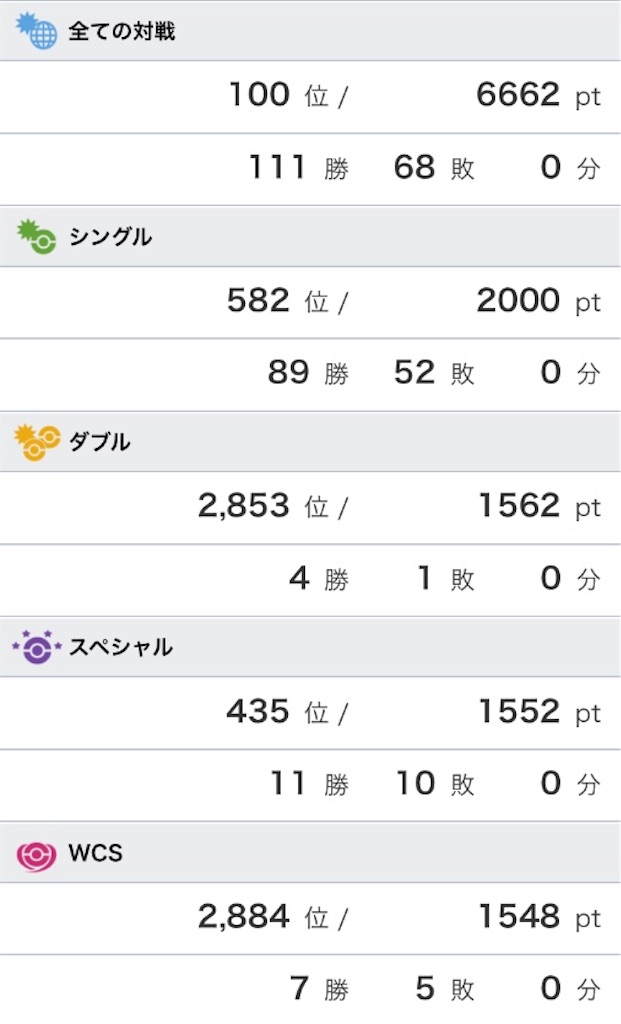
Task: Click the orange Double battle icon
Action: pos(37,442)
